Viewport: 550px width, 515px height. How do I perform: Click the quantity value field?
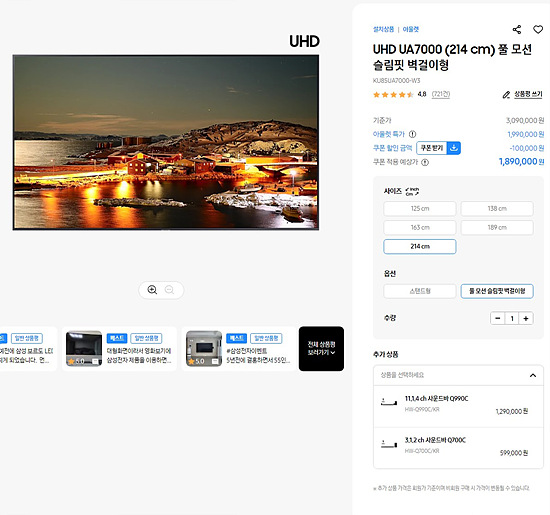click(512, 318)
